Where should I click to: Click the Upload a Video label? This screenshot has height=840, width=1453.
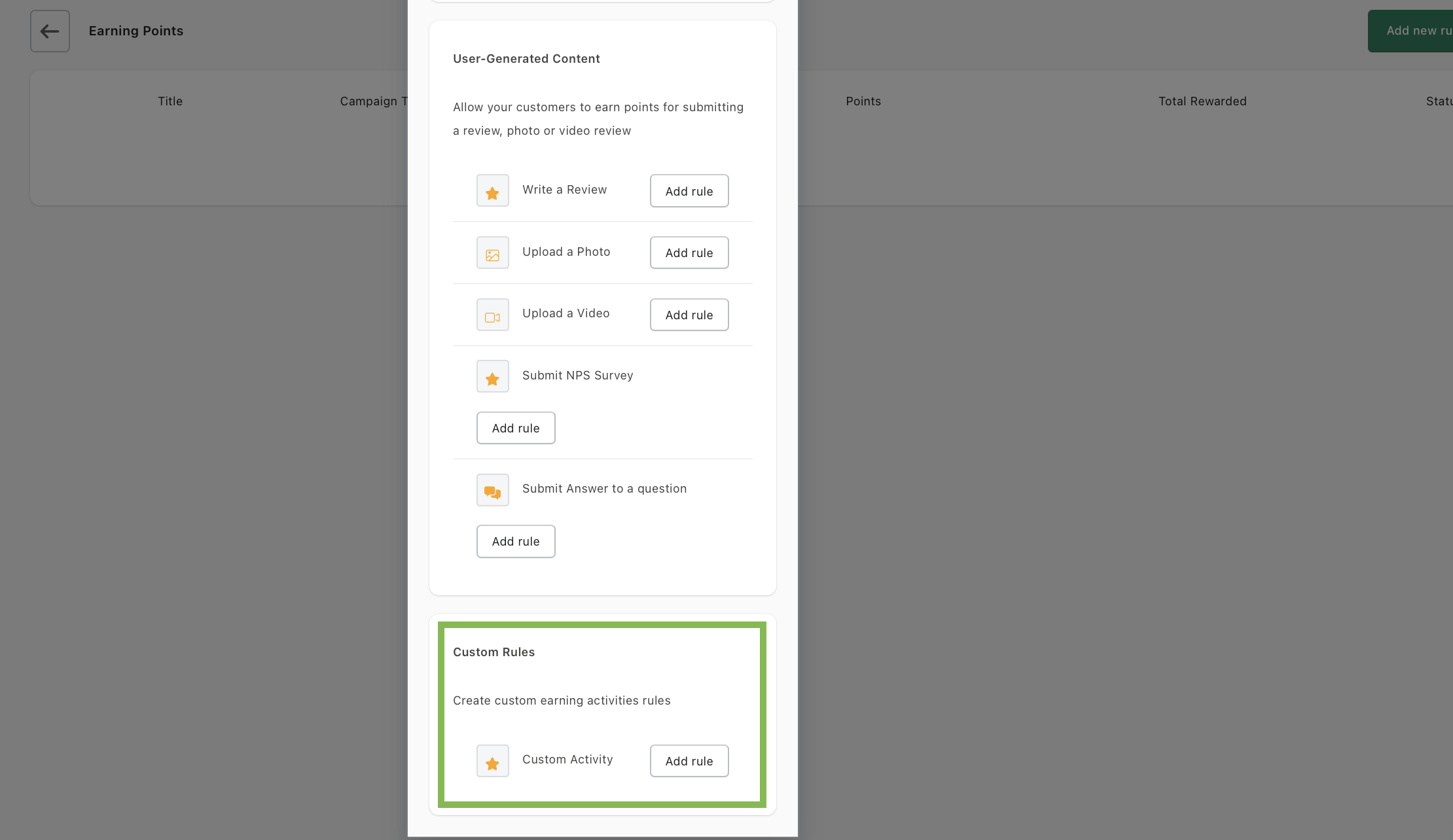[x=565, y=313]
